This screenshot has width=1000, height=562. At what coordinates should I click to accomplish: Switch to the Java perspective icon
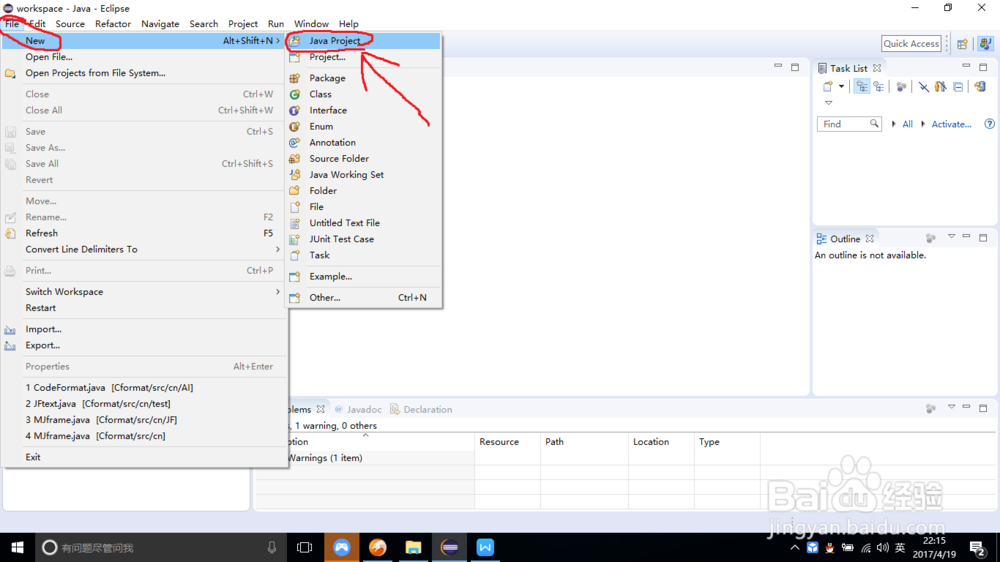985,44
